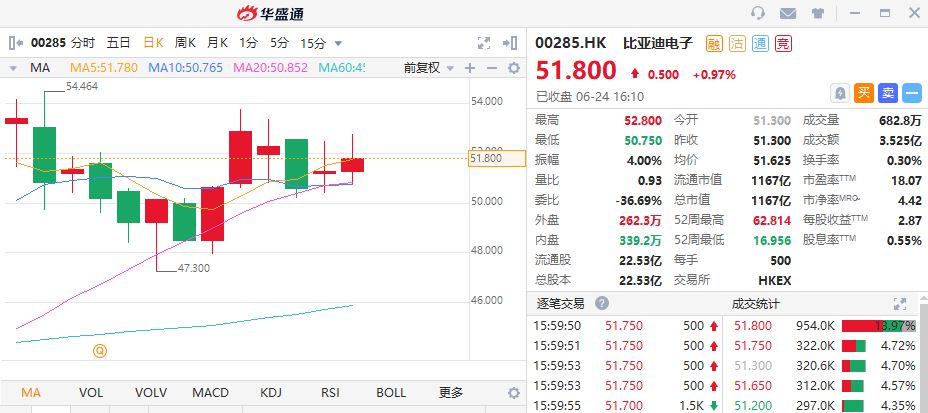The image size is (928, 413).
Task: Click the orange 买 buy button
Action: (x=864, y=93)
